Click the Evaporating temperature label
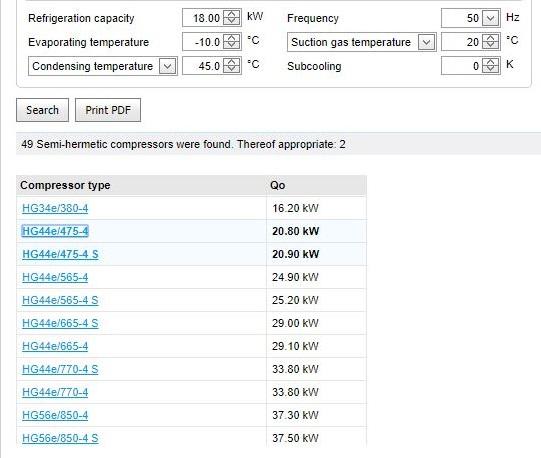The height and width of the screenshot is (458, 541). coord(89,42)
